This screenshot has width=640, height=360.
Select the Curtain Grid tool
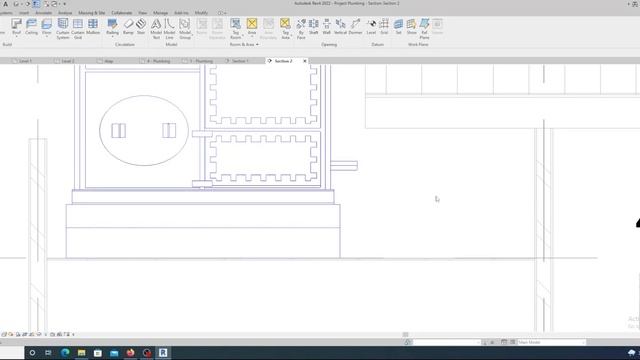click(78, 29)
